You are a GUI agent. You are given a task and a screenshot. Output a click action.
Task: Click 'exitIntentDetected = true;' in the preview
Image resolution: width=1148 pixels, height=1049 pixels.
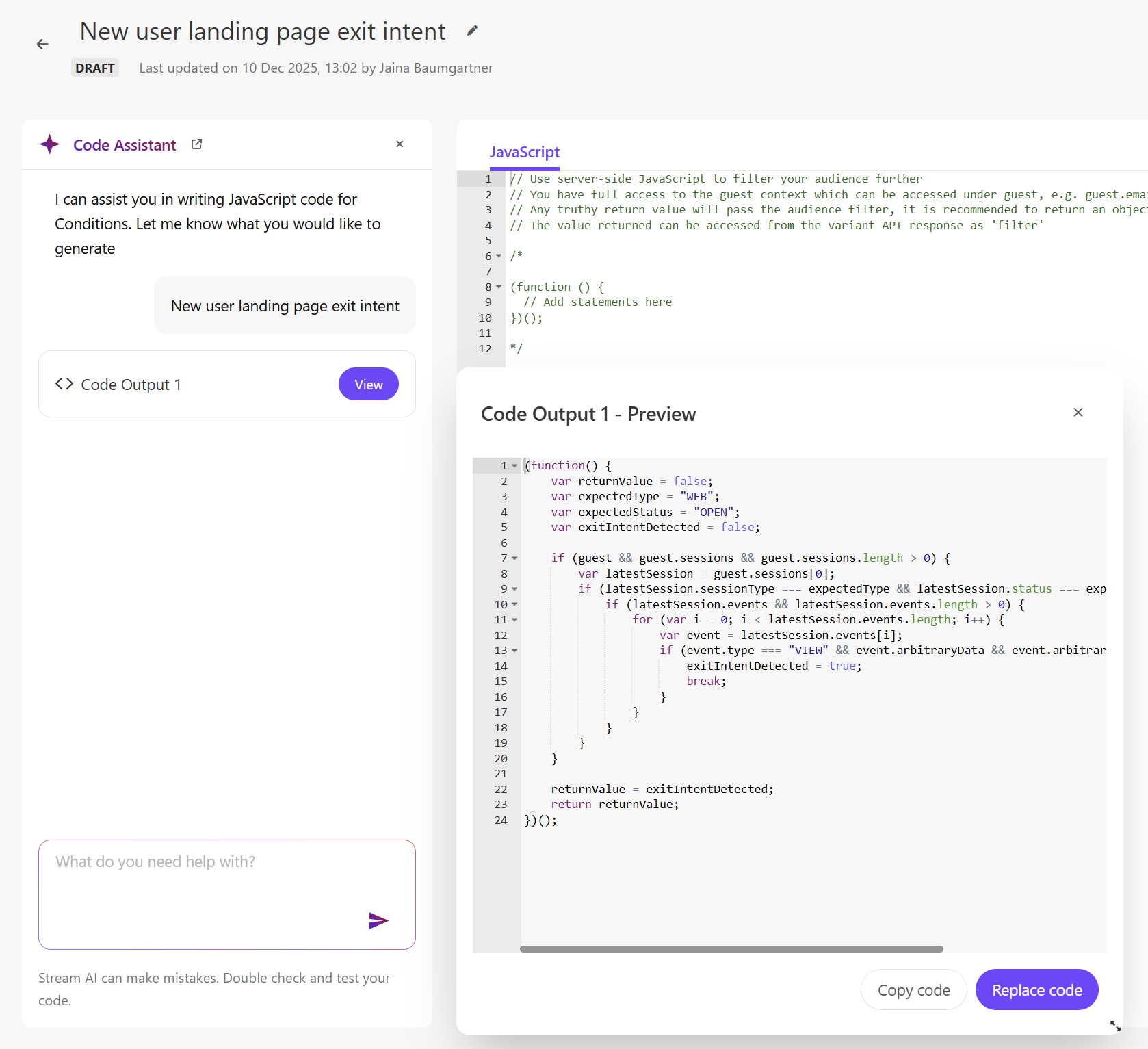[x=774, y=666]
